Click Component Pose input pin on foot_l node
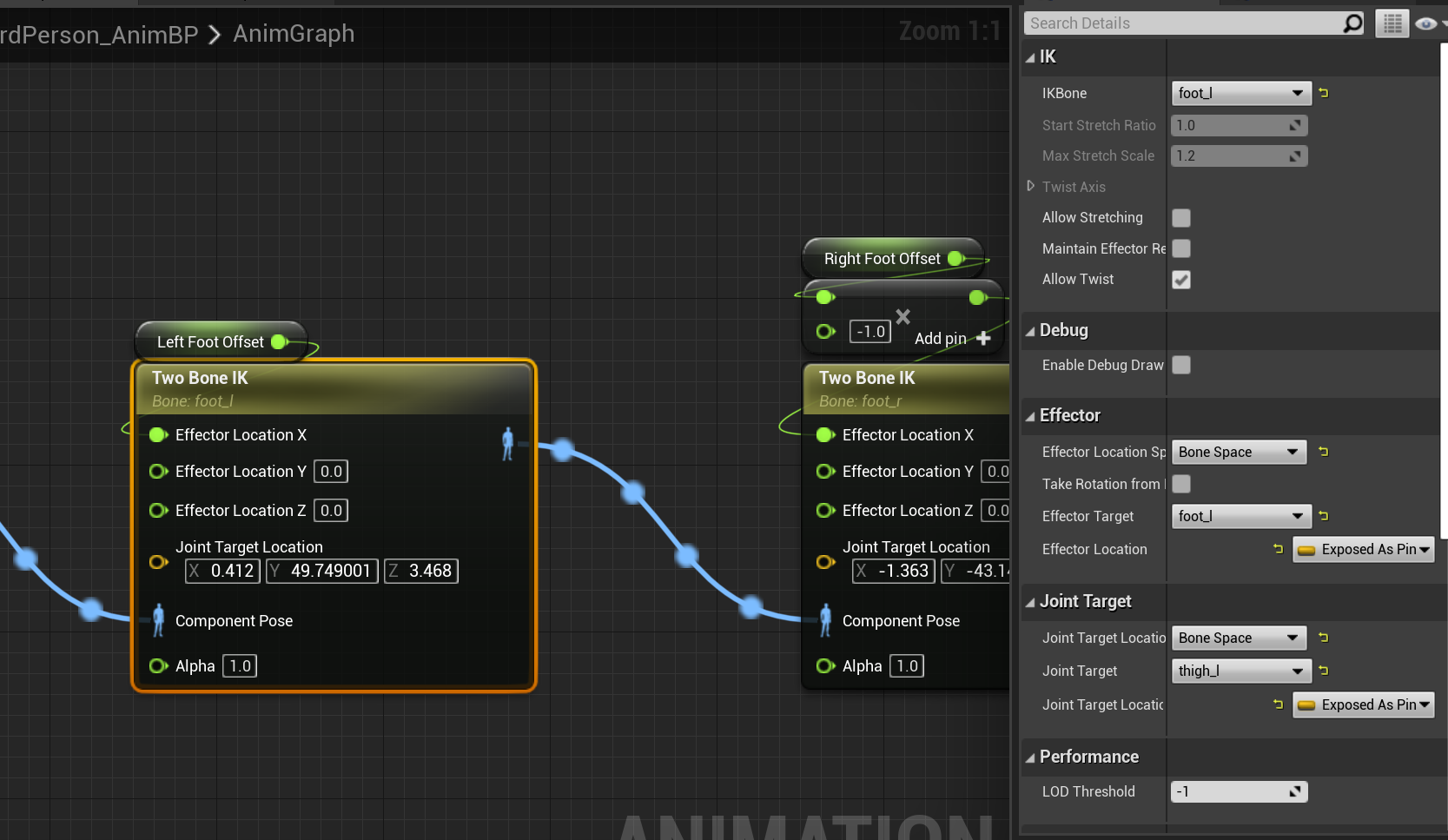The height and width of the screenshot is (840, 1448). [158, 620]
